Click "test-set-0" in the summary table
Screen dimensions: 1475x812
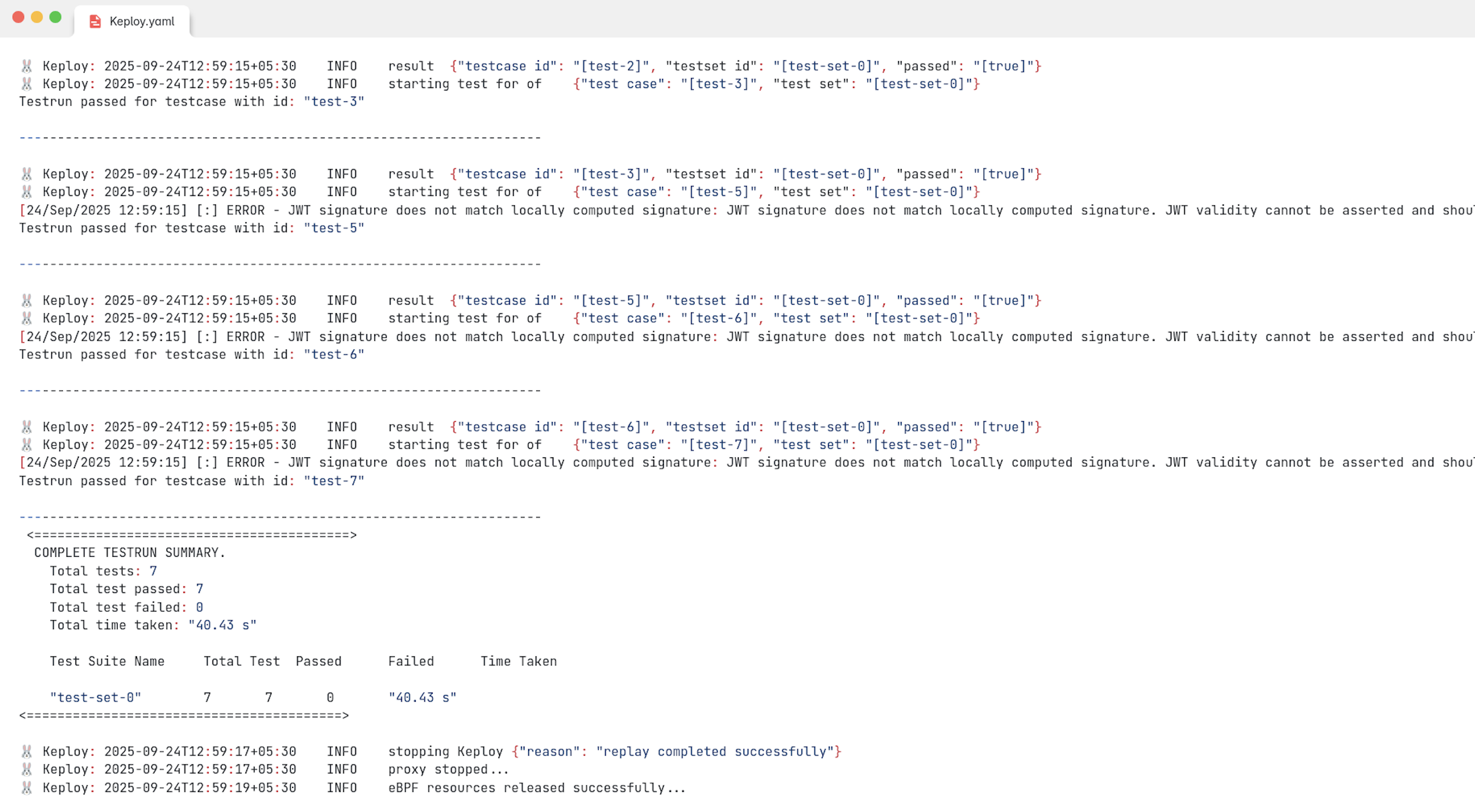95,697
